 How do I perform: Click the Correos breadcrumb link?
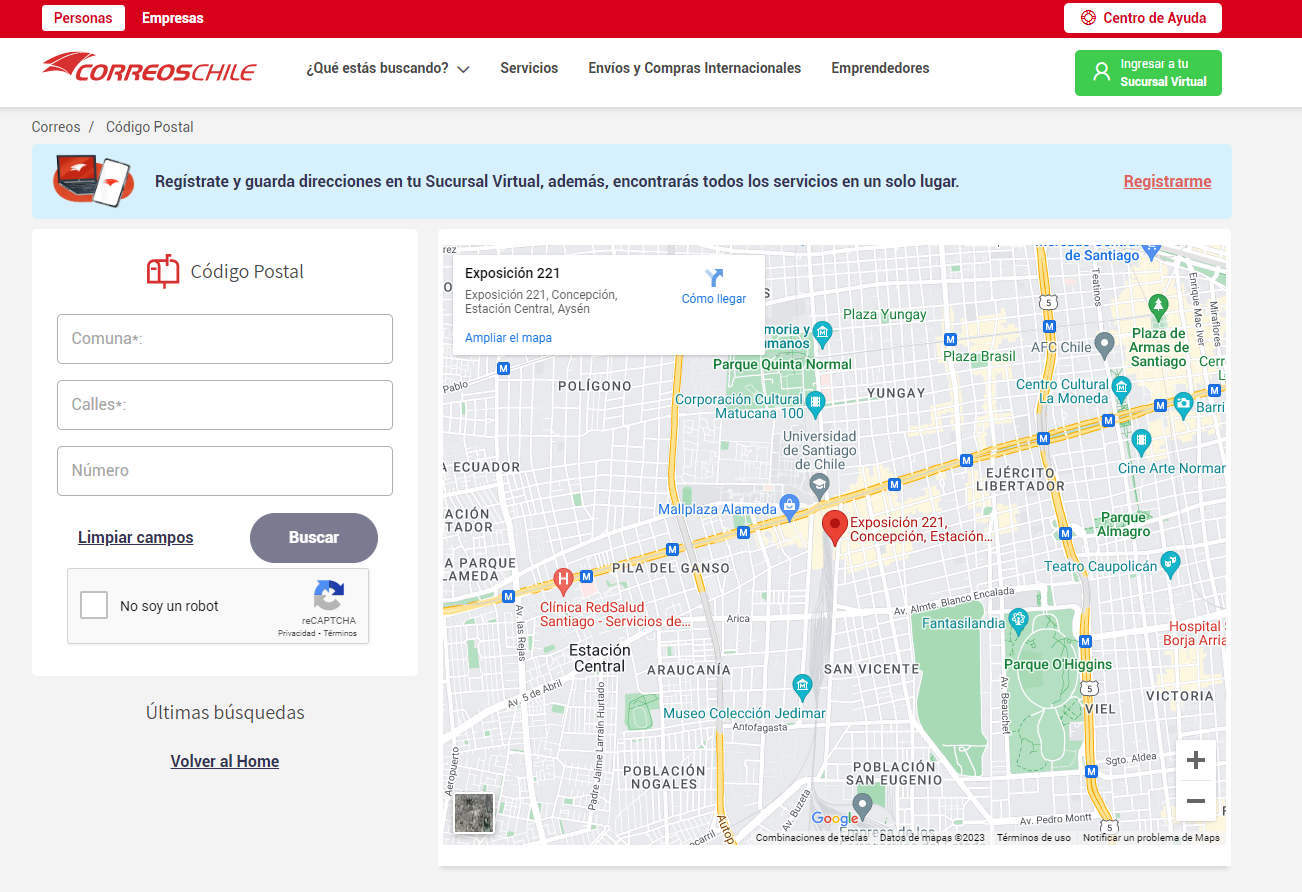[56, 127]
